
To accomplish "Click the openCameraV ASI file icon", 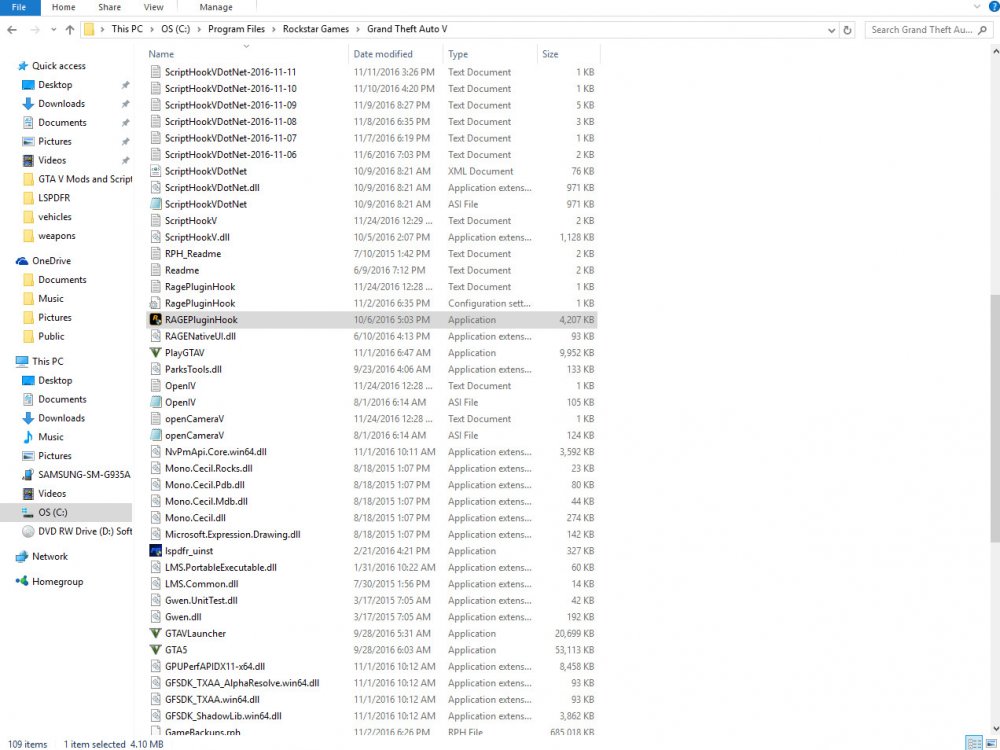I will coord(155,436).
